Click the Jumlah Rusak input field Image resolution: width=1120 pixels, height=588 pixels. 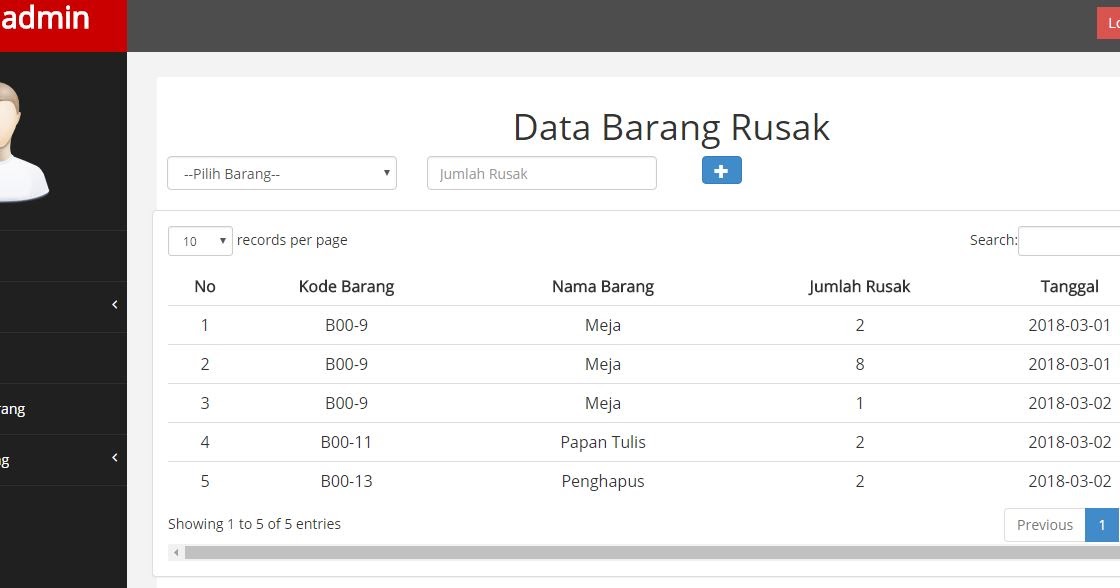541,172
